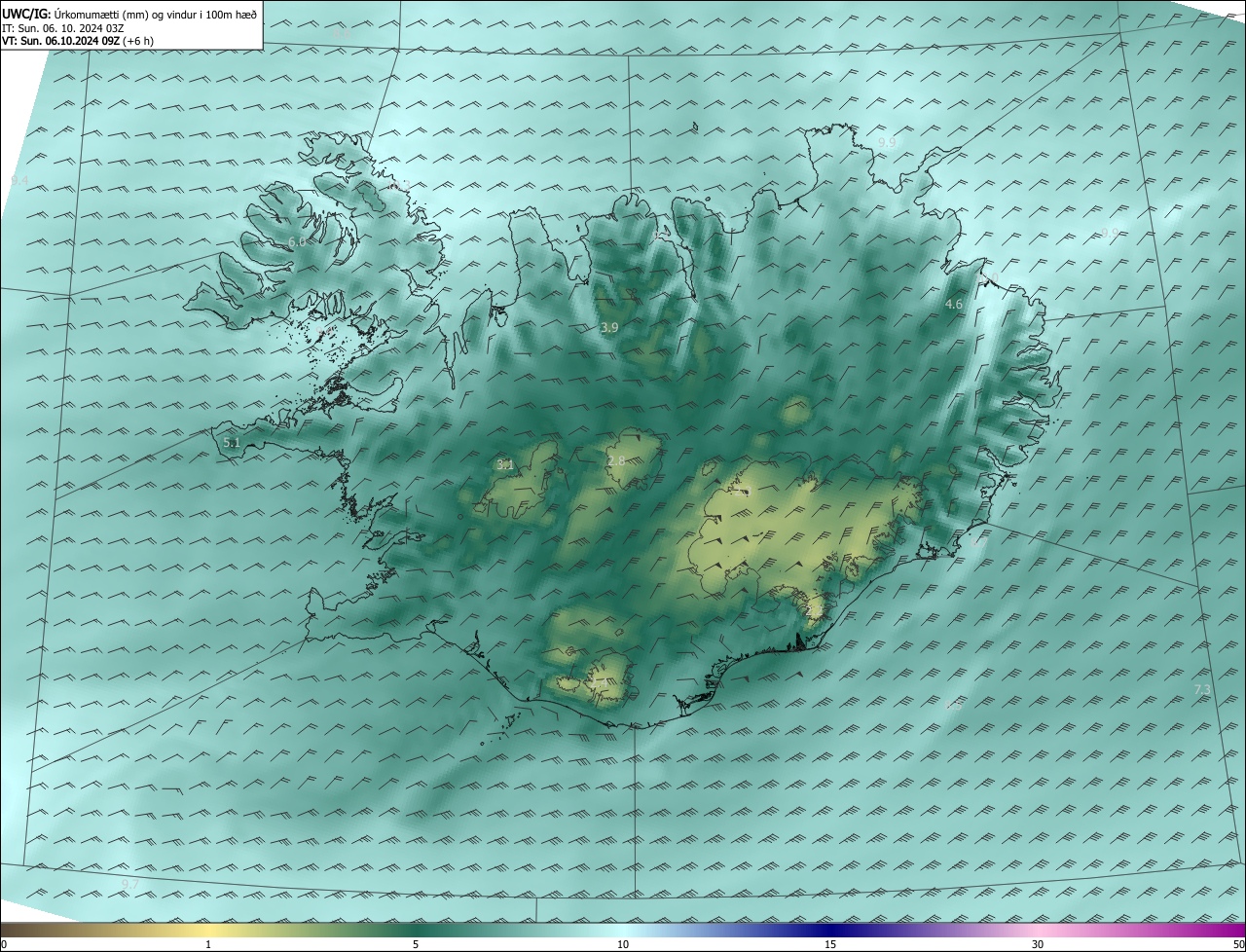Click the map value '7.3' over the ocean
Screen dimensions: 1246x952
point(1202,690)
